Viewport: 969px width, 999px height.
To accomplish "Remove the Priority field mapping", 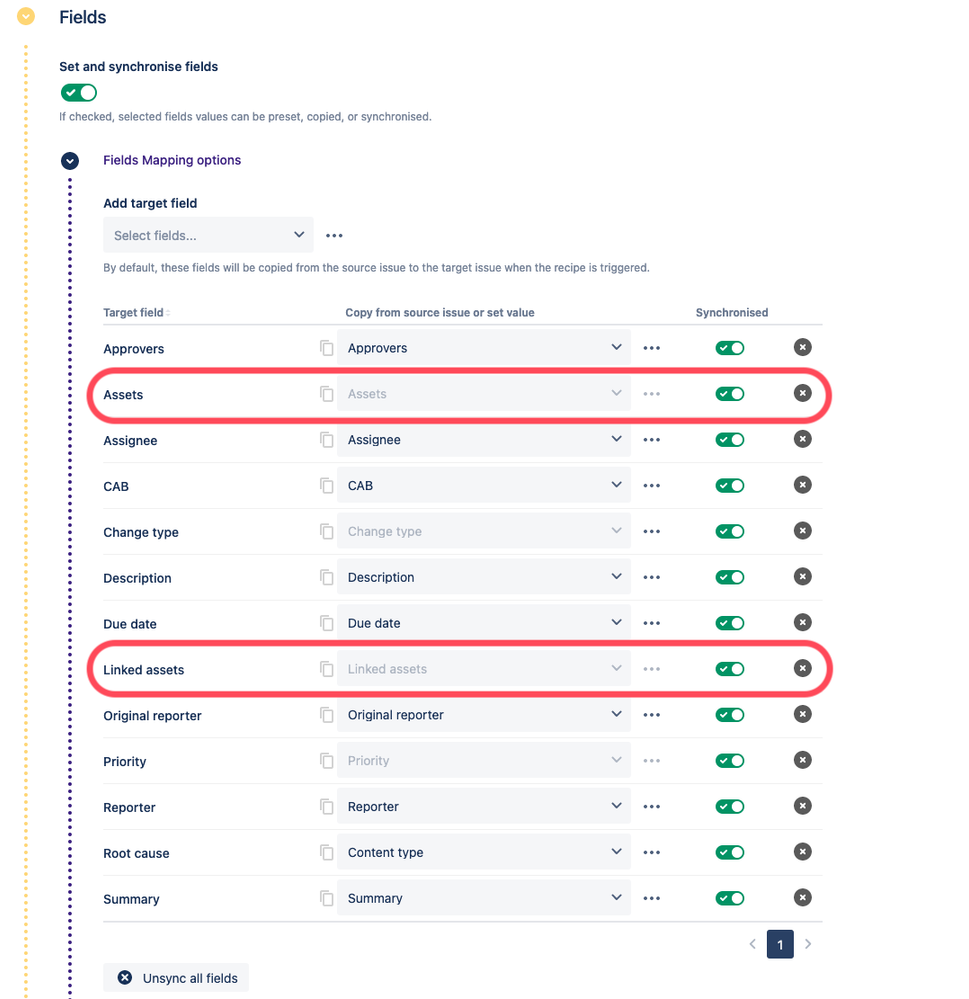I will point(802,760).
